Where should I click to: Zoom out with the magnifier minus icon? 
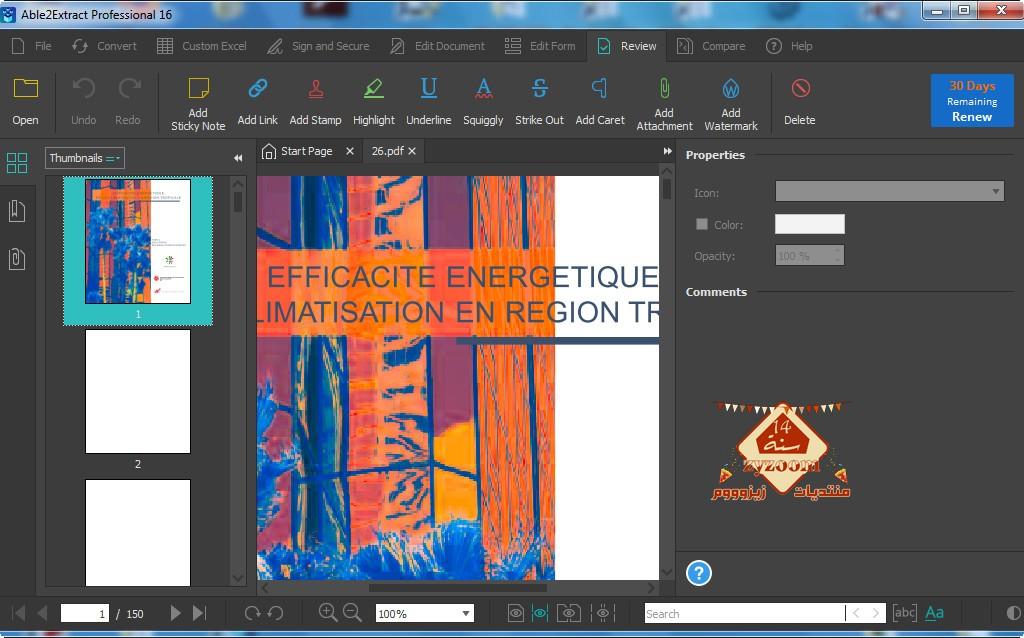click(352, 612)
